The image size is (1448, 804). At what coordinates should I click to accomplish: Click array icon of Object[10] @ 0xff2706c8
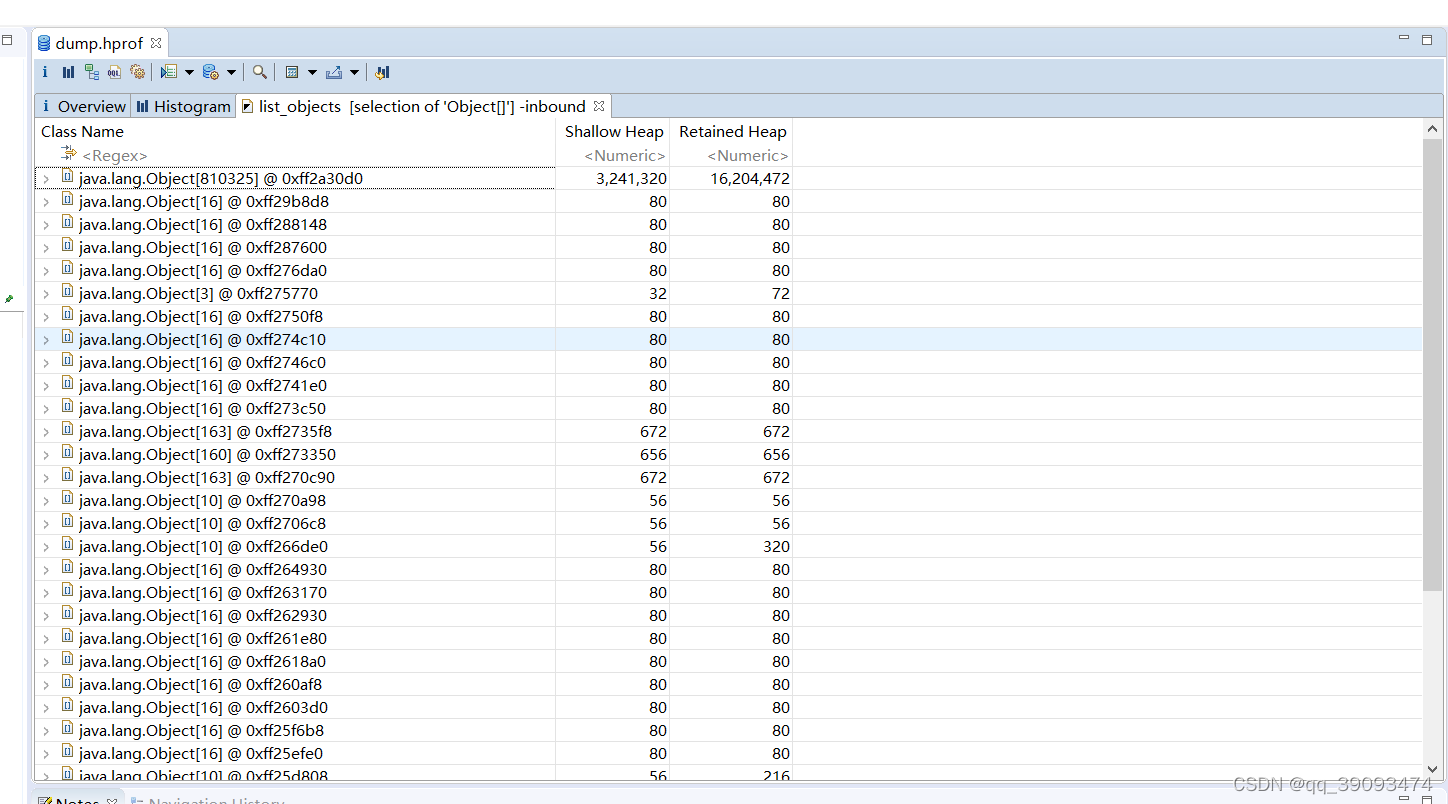(x=68, y=522)
